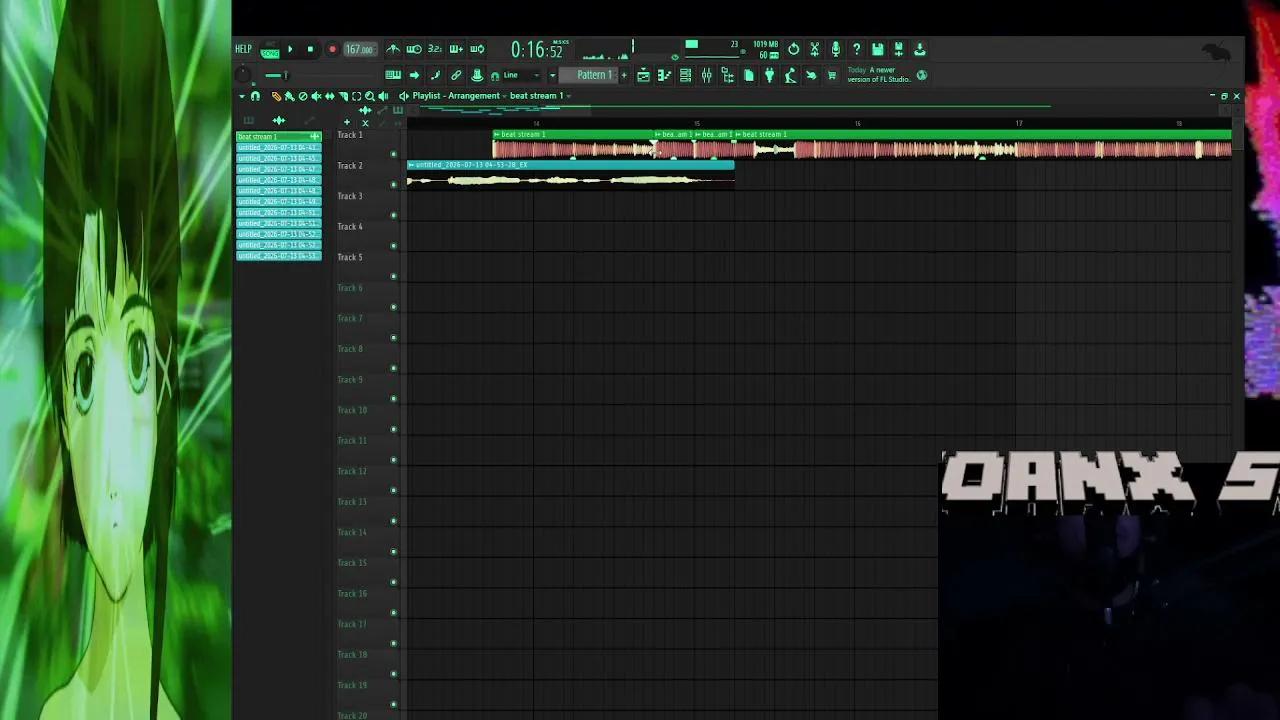Screen dimensions: 1280x720
Task: Click the red Record button
Action: click(x=332, y=49)
